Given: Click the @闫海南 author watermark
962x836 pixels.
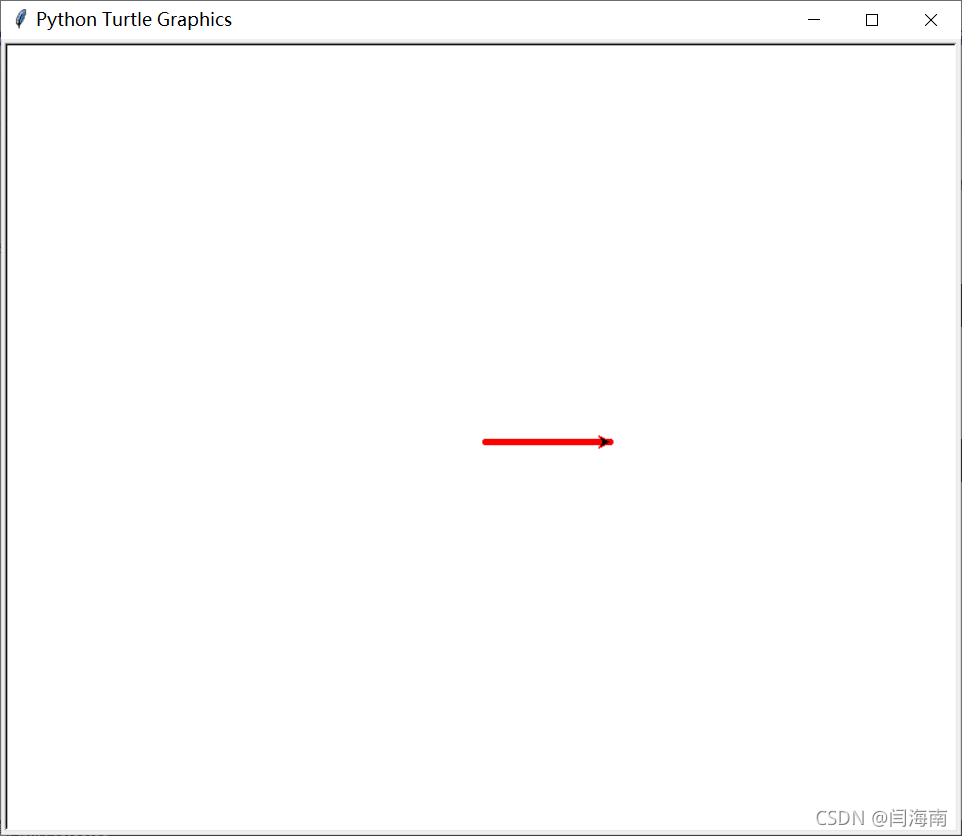Looking at the screenshot, I should (909, 818).
